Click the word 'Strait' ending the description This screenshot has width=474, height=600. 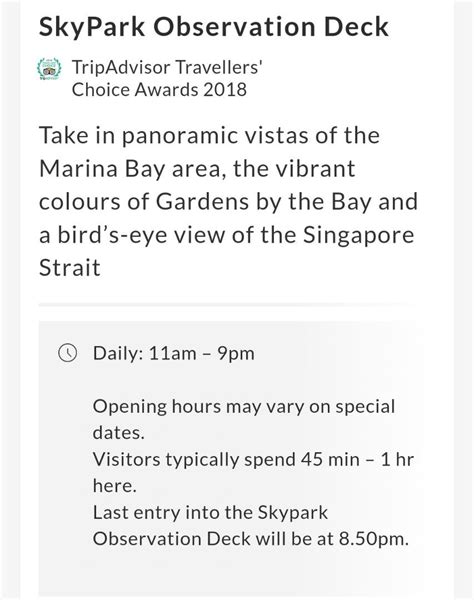[70, 267]
